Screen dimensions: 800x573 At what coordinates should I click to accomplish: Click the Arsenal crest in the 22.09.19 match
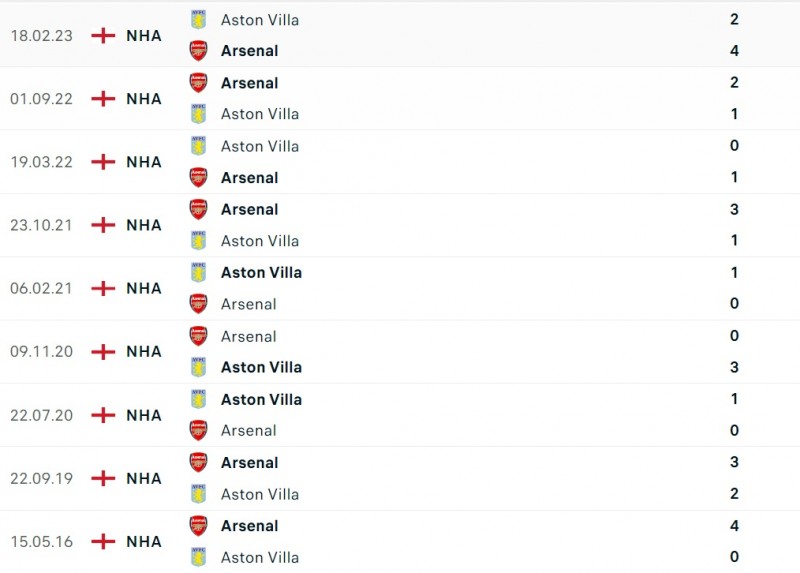coord(198,463)
